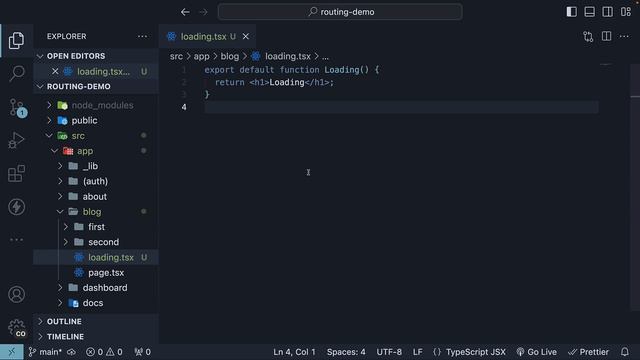Open the remote window status bar button
The height and width of the screenshot is (360, 640).
11,352
